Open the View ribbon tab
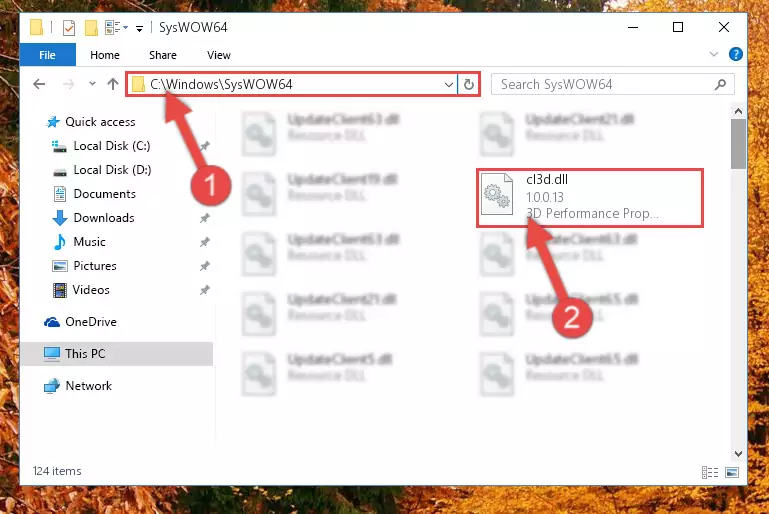The width and height of the screenshot is (769, 514). click(219, 55)
